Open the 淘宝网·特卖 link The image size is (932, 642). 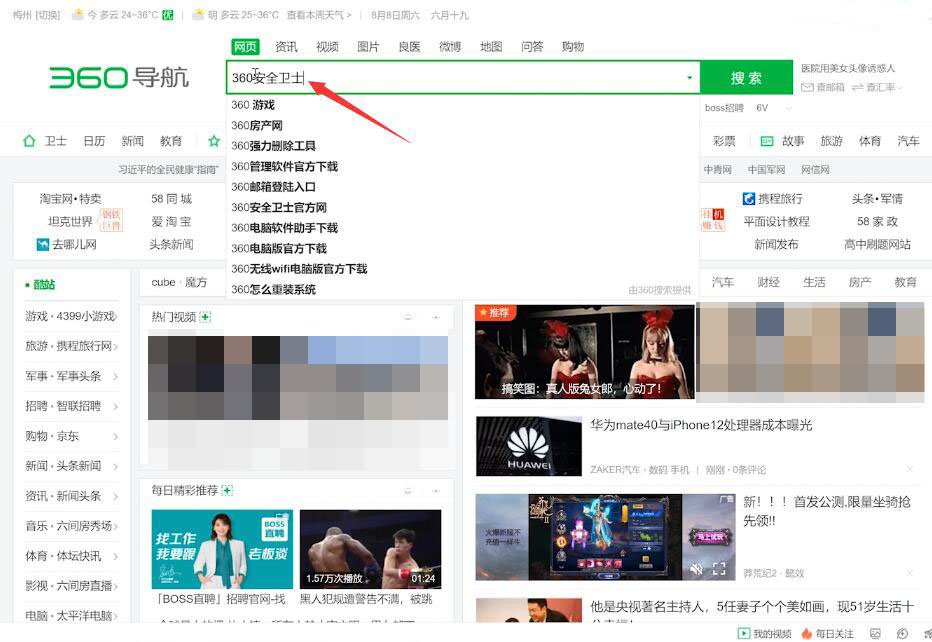point(70,199)
